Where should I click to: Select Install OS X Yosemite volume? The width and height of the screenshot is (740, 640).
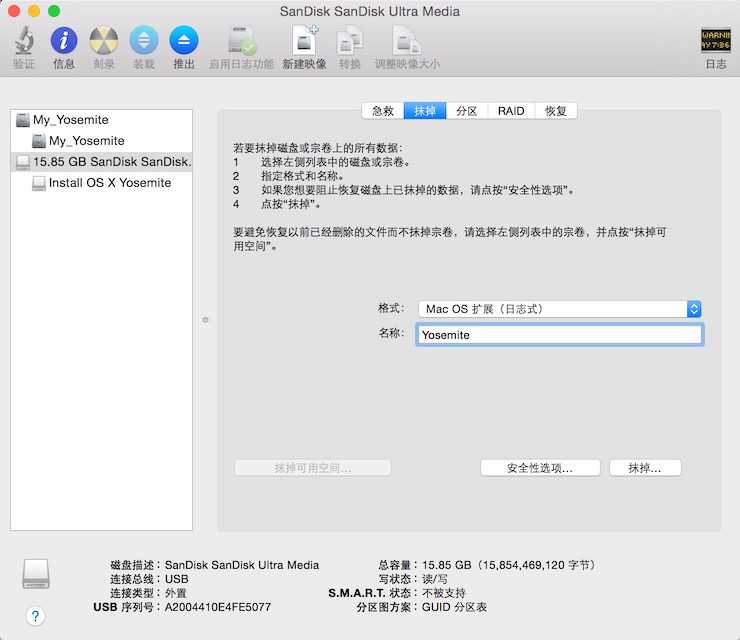tap(101, 183)
